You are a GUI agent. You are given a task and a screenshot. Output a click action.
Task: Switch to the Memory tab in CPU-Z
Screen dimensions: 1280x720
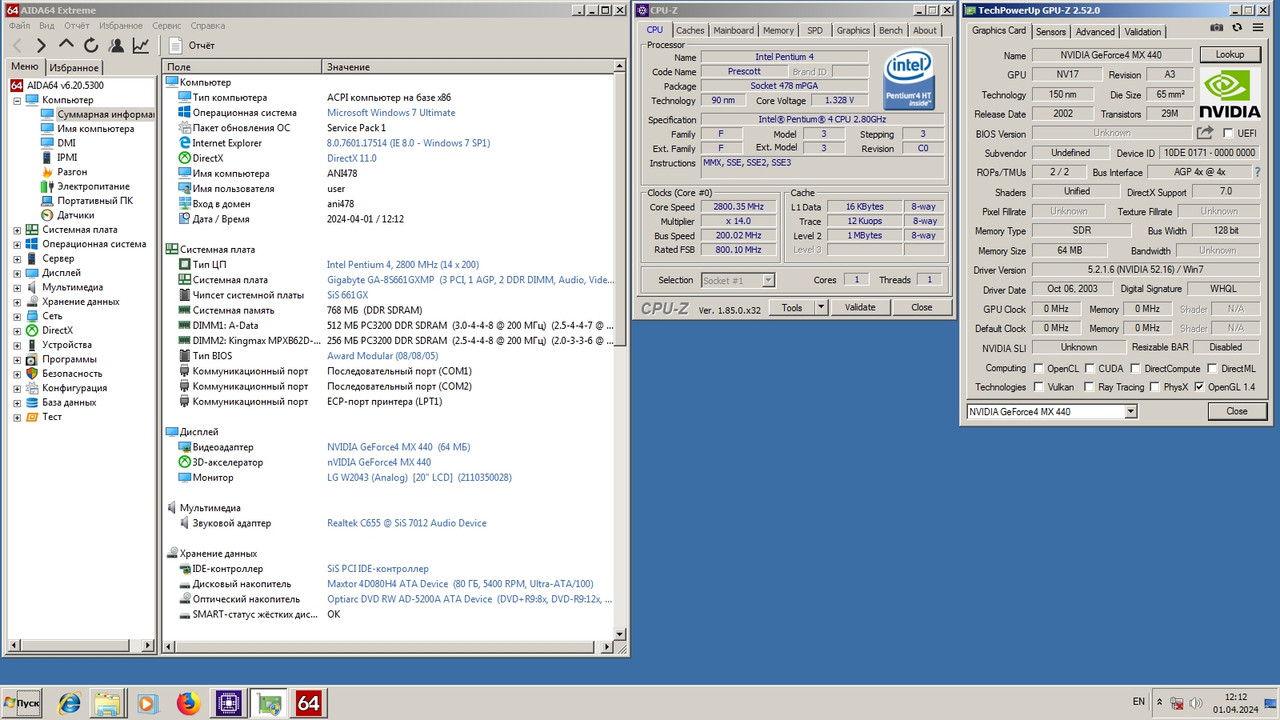pos(778,30)
